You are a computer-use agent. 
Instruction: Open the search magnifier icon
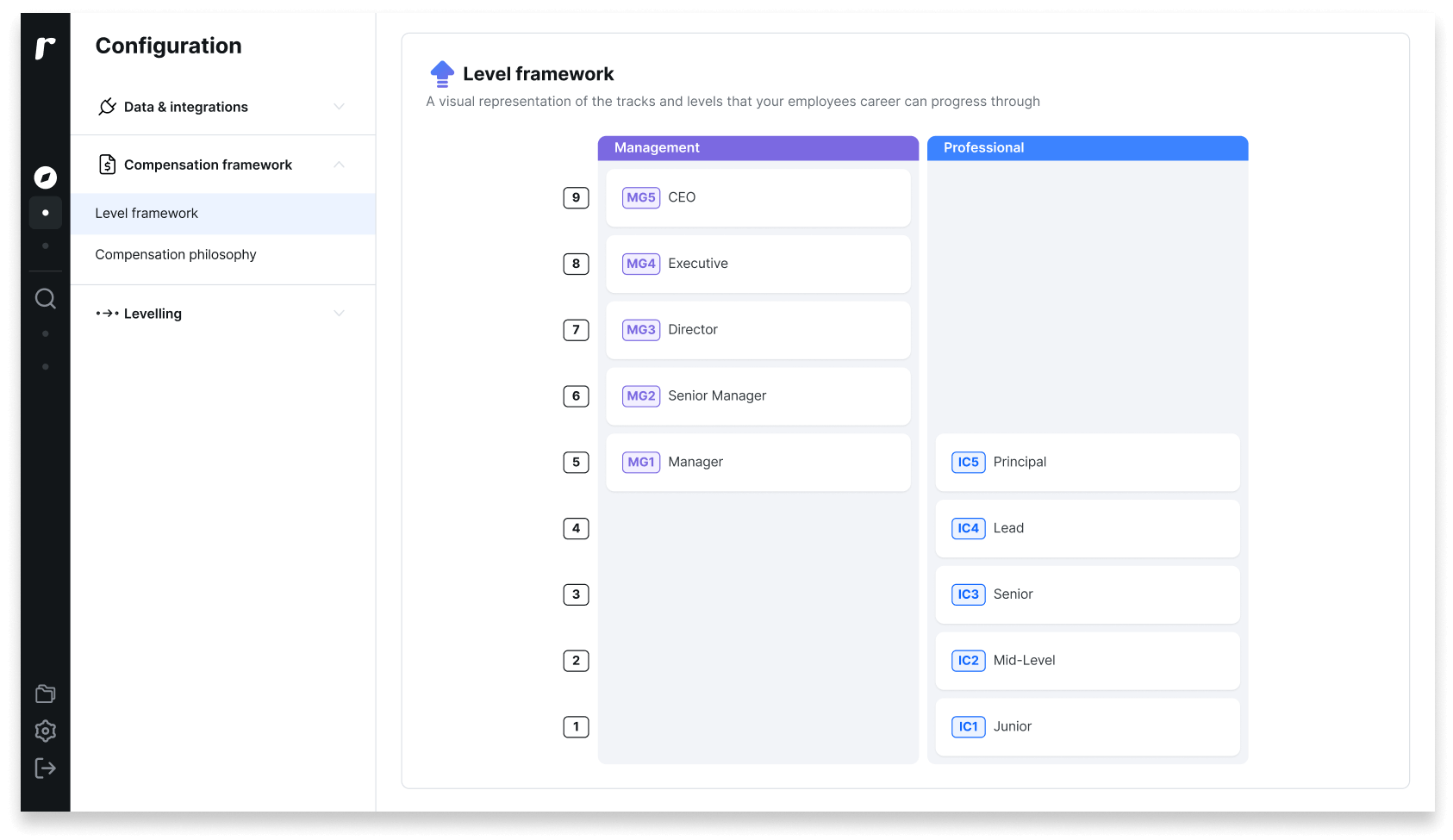(x=46, y=299)
